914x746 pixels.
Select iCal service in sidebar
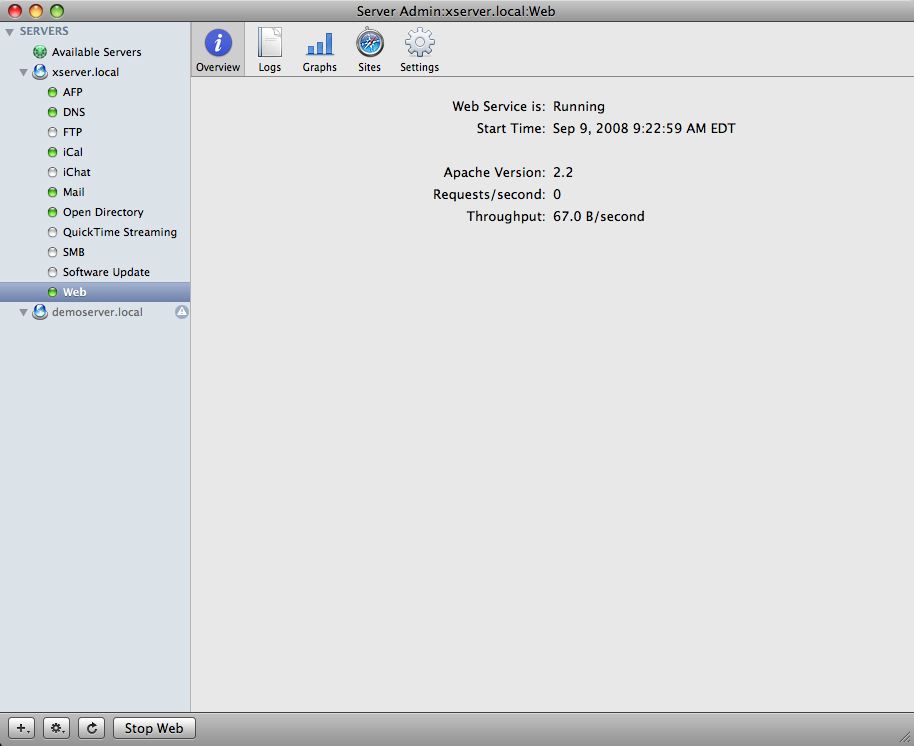click(x=73, y=152)
